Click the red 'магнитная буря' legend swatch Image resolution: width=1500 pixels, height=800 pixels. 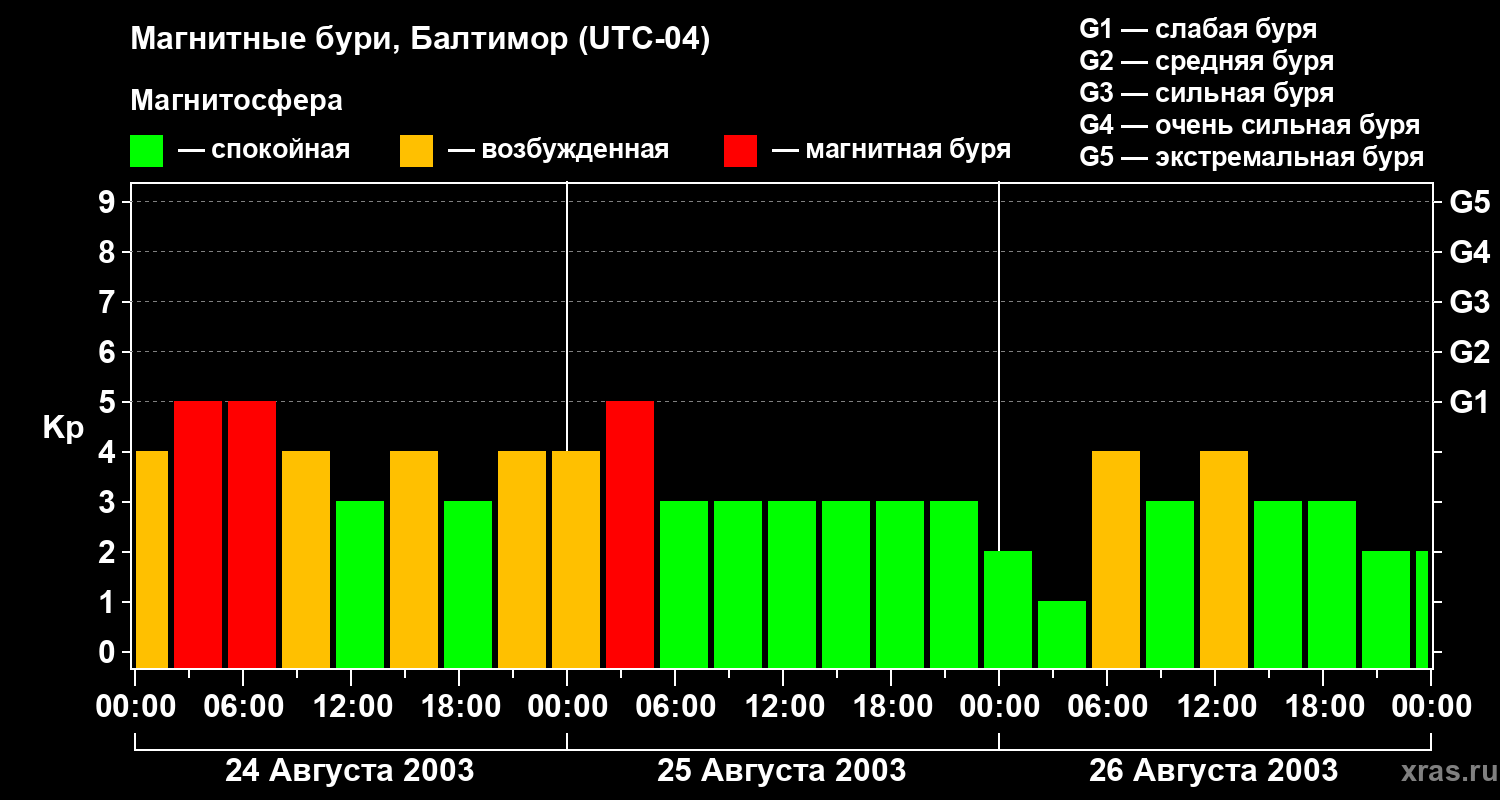740,151
